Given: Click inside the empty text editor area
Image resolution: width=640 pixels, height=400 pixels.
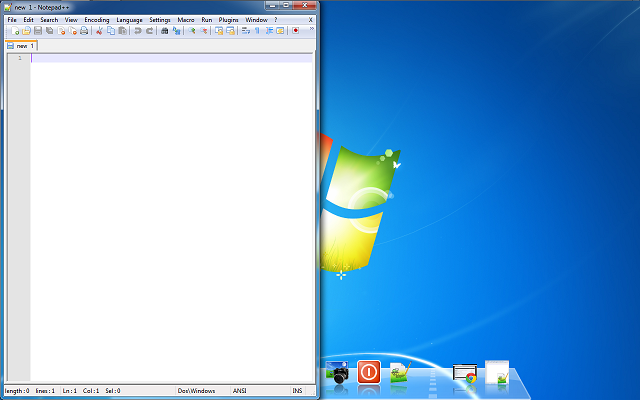Looking at the screenshot, I should pyautogui.click(x=170, y=200).
